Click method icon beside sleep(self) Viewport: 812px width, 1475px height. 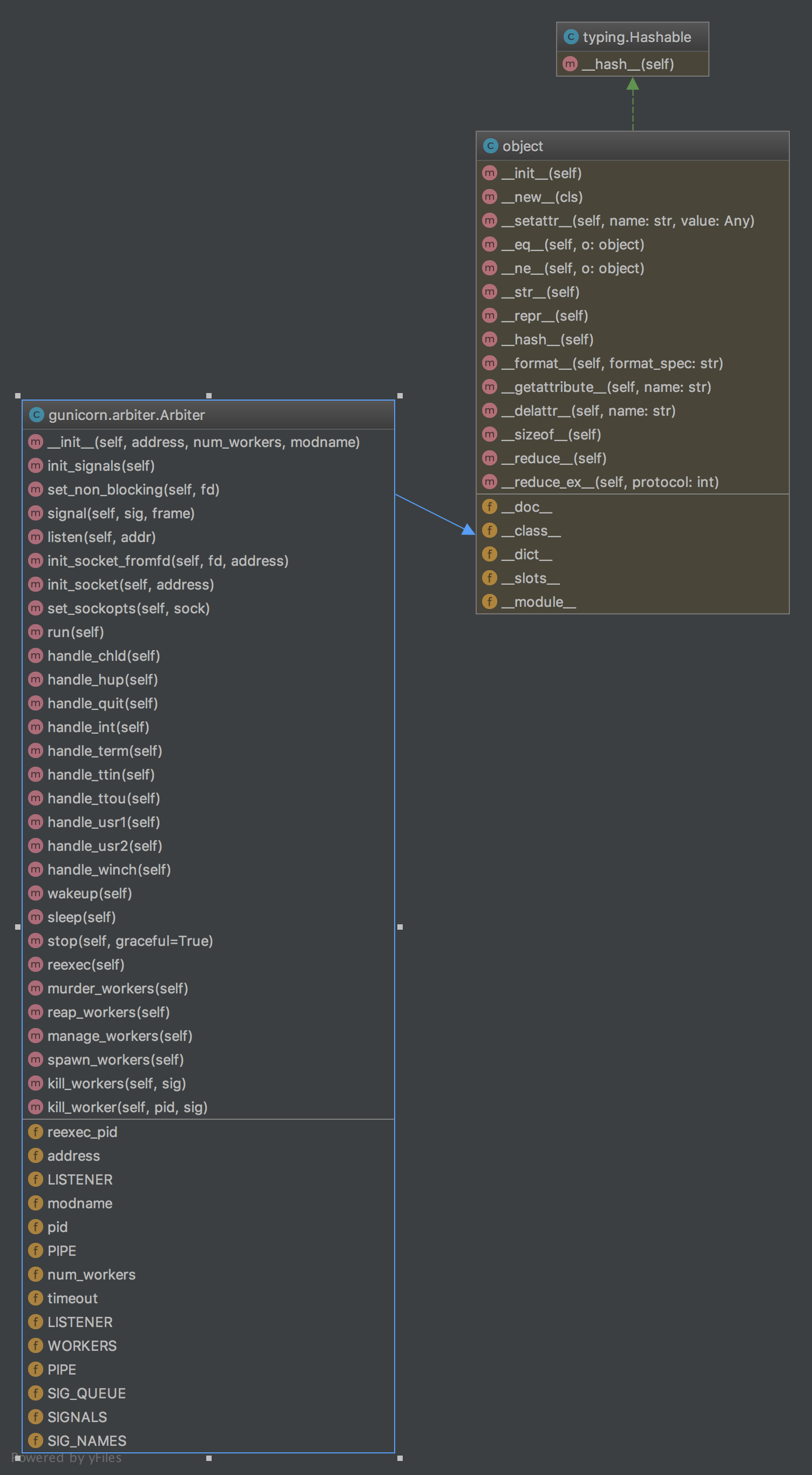36,917
